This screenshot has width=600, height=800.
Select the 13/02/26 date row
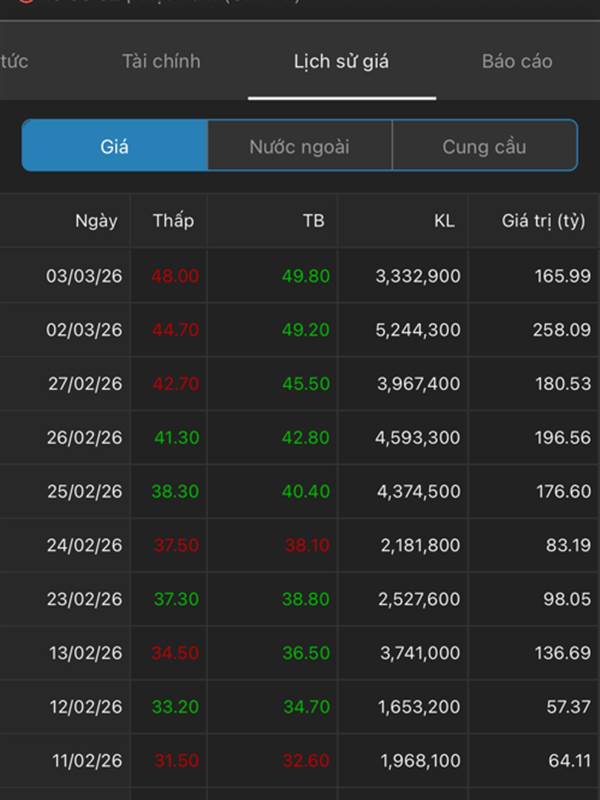coord(85,654)
